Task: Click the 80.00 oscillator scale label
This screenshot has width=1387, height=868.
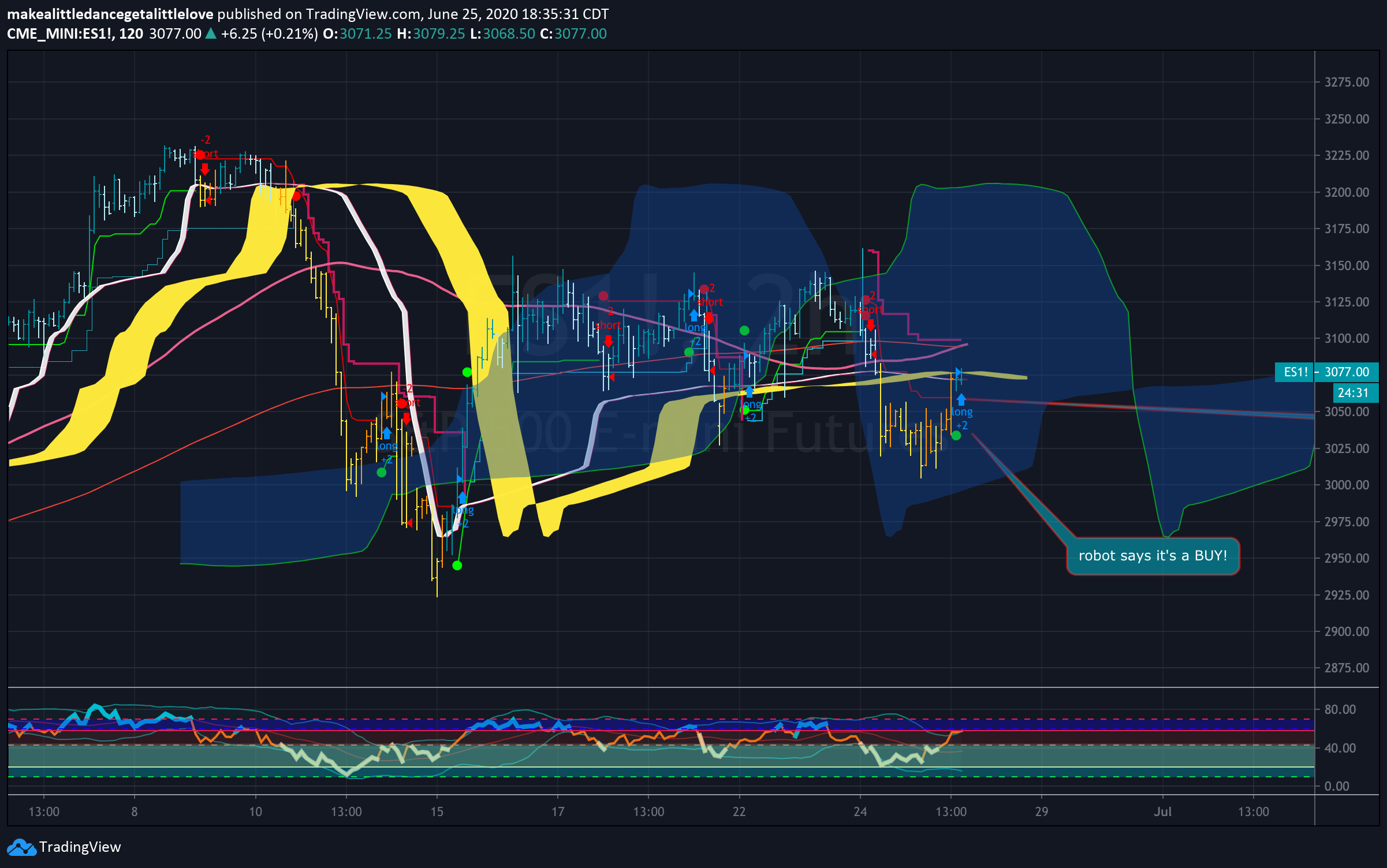Action: 1340,709
